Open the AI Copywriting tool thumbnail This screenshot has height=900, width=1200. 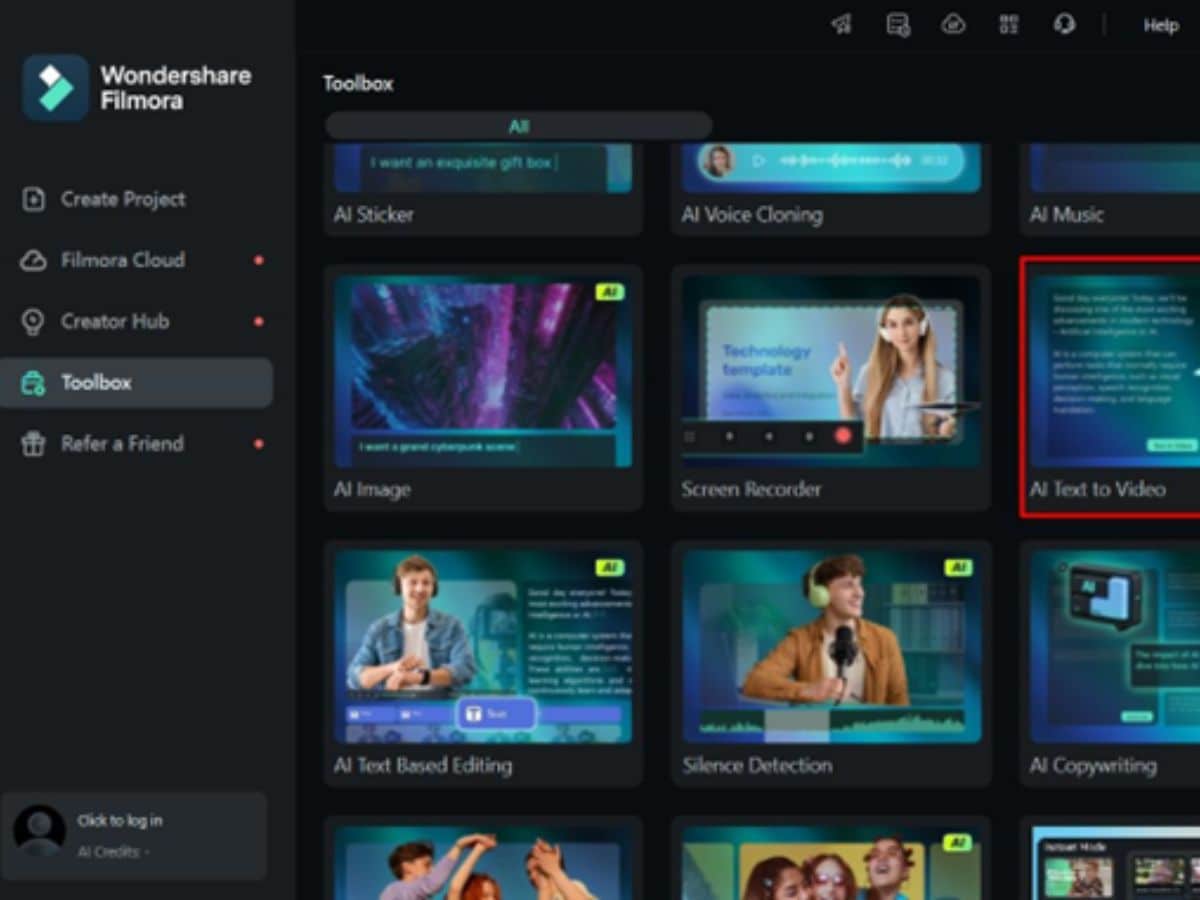pos(1115,646)
